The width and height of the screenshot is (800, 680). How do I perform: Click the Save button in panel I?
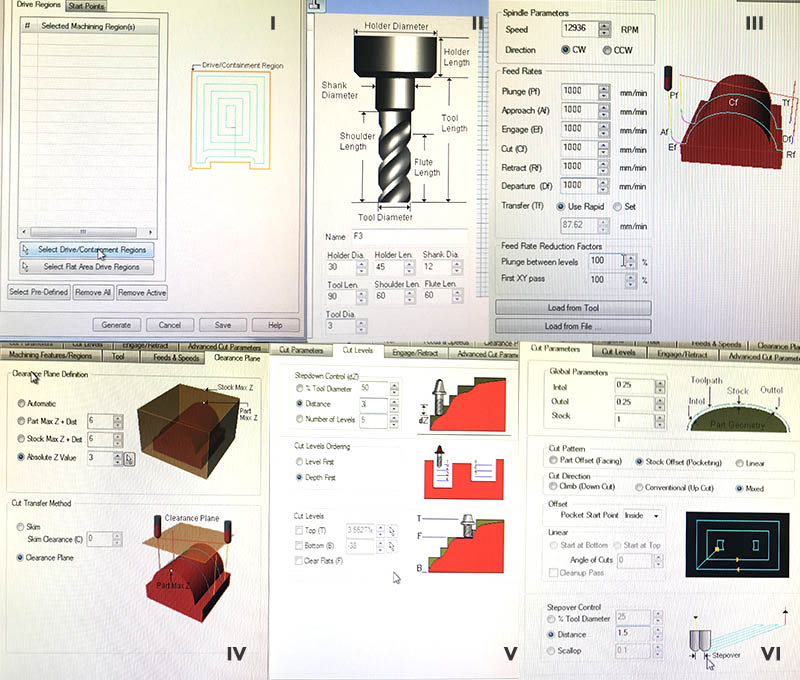[223, 325]
